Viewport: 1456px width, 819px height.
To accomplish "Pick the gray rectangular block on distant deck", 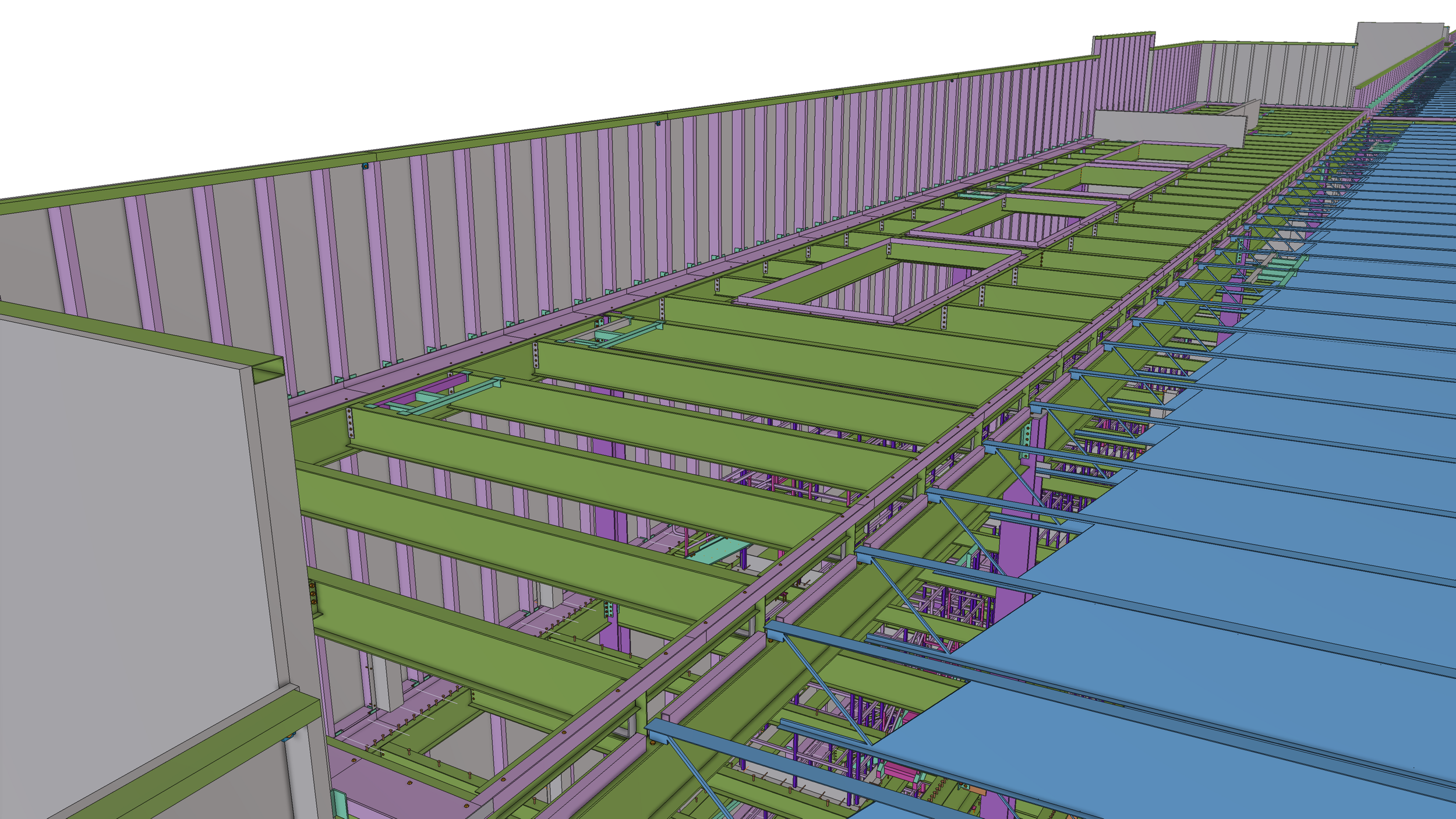I will [1171, 129].
